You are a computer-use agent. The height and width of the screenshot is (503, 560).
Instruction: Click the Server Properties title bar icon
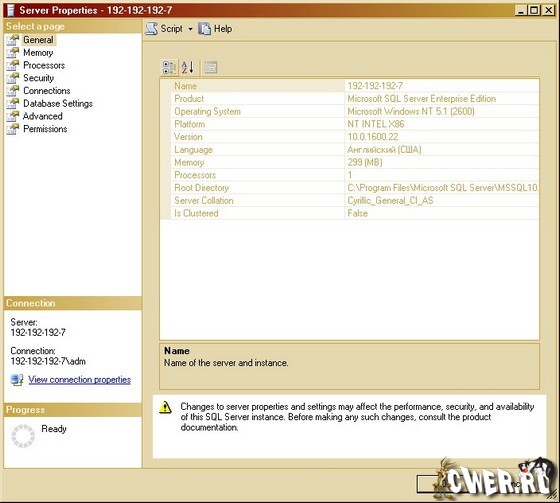11,10
